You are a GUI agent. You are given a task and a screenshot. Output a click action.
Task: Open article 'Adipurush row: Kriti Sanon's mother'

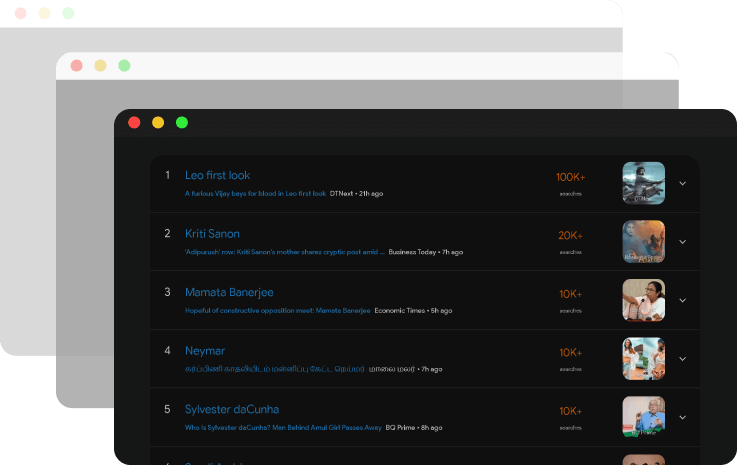pyautogui.click(x=285, y=252)
